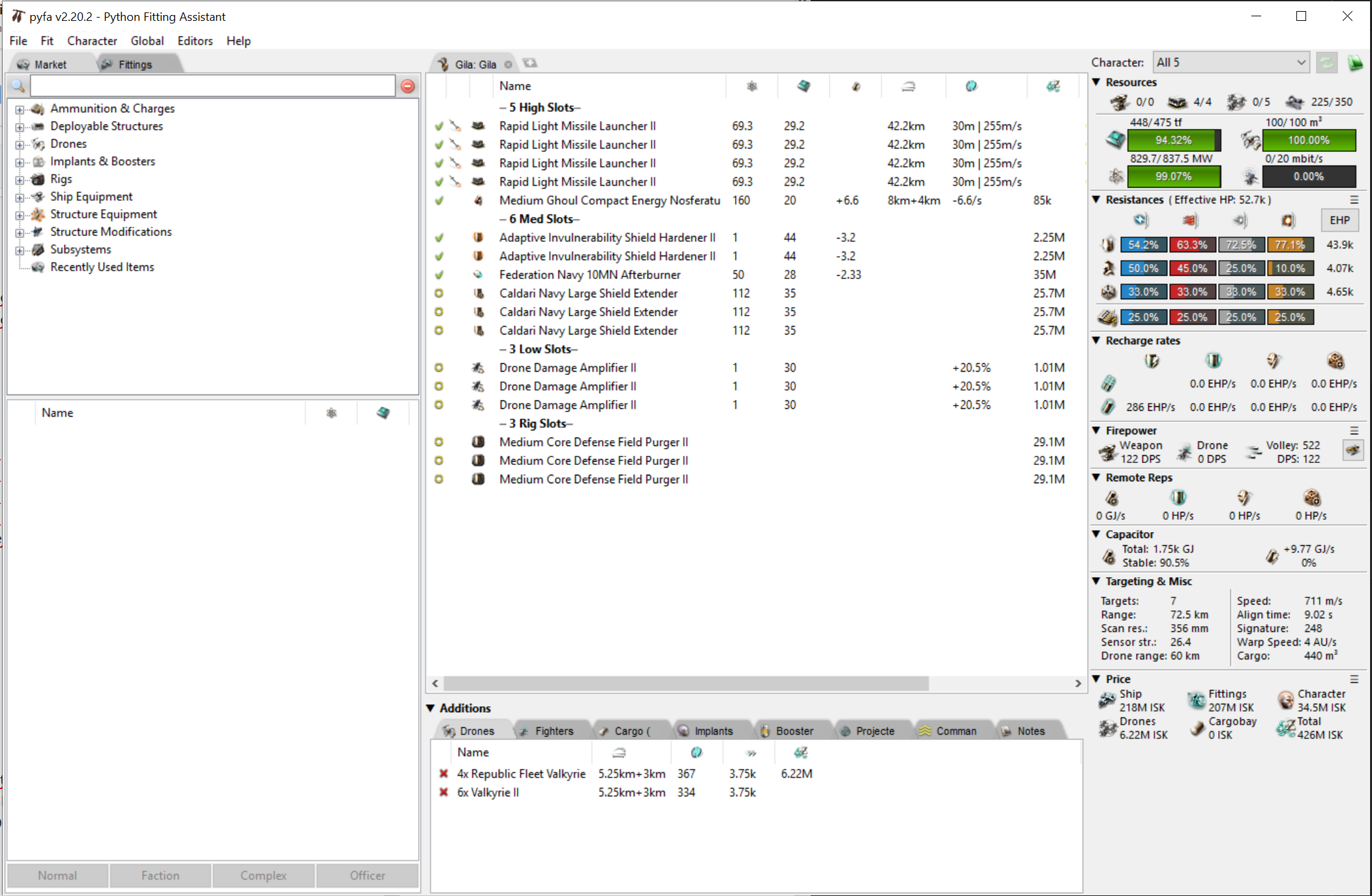
Task: Open the Character selection dropdown
Action: pyautogui.click(x=1230, y=63)
